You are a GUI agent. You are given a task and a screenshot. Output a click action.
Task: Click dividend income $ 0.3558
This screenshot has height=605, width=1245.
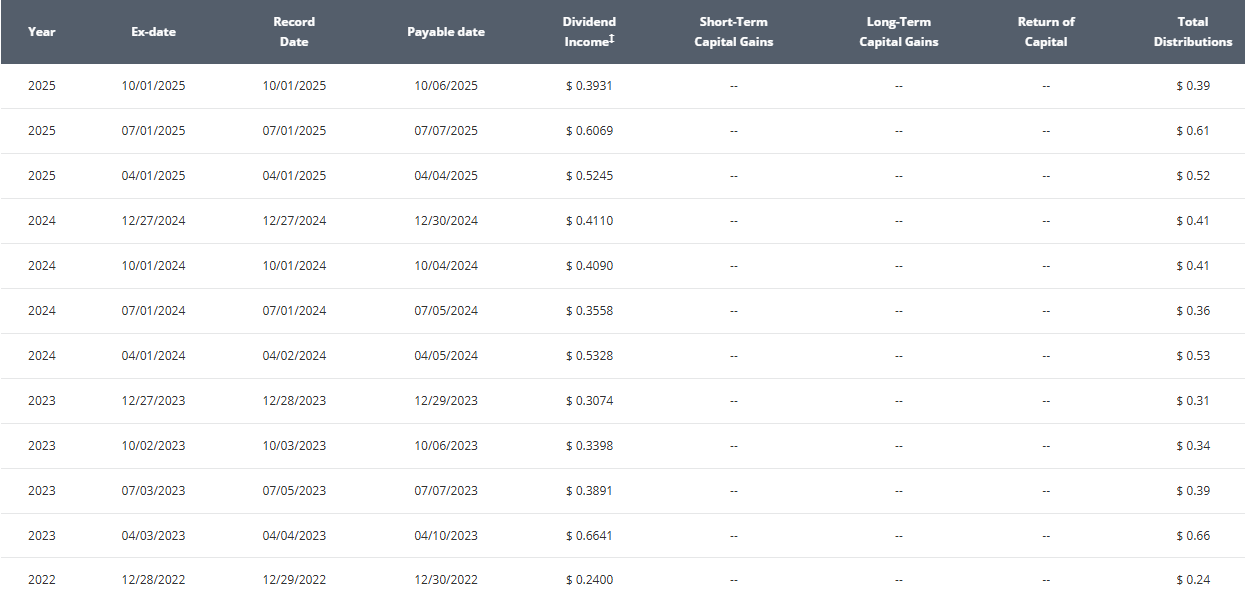[x=589, y=311]
